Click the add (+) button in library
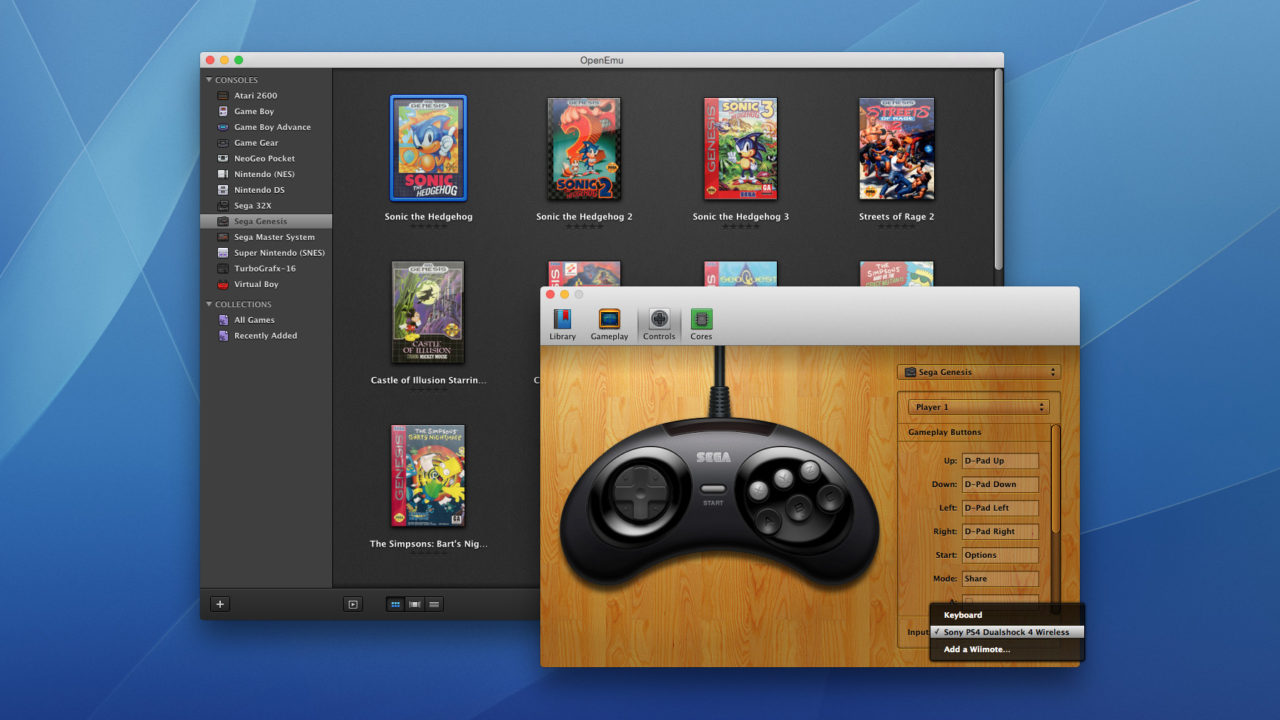This screenshot has width=1280, height=720. coord(221,604)
